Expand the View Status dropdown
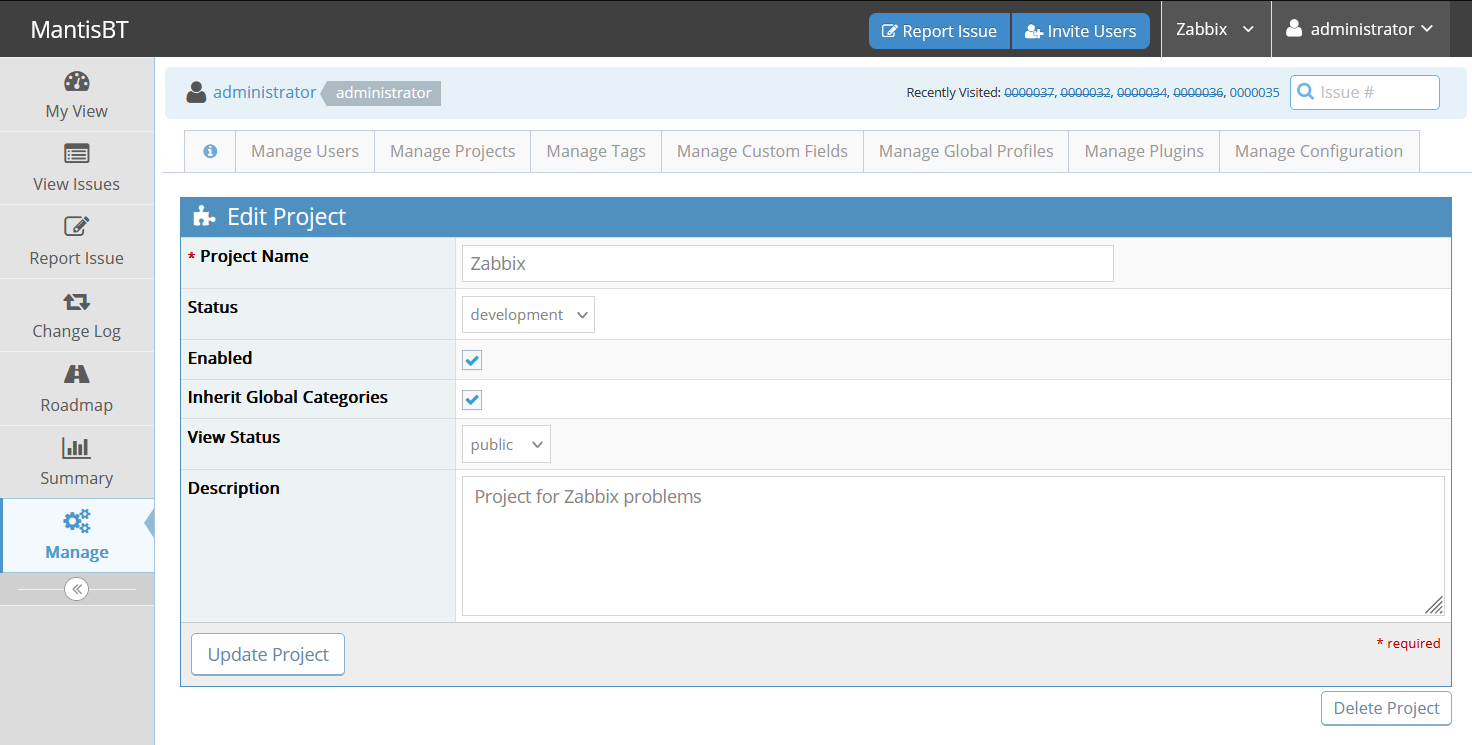The height and width of the screenshot is (745, 1472). 506,445
